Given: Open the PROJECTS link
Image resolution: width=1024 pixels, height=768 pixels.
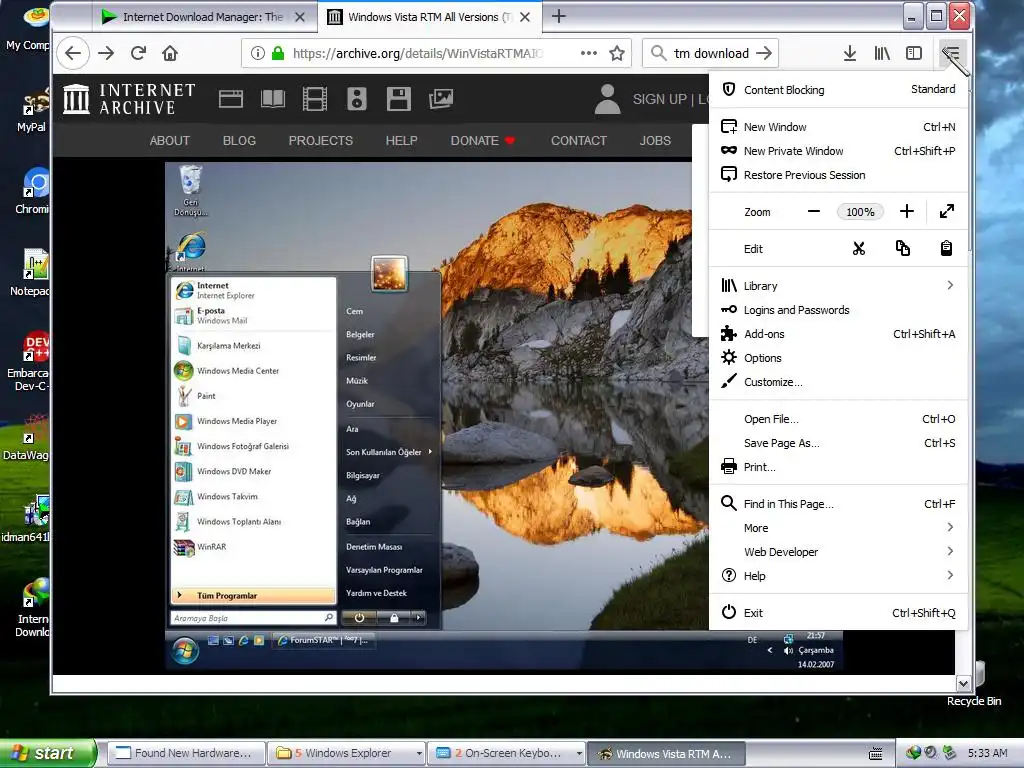Looking at the screenshot, I should coord(321,140).
